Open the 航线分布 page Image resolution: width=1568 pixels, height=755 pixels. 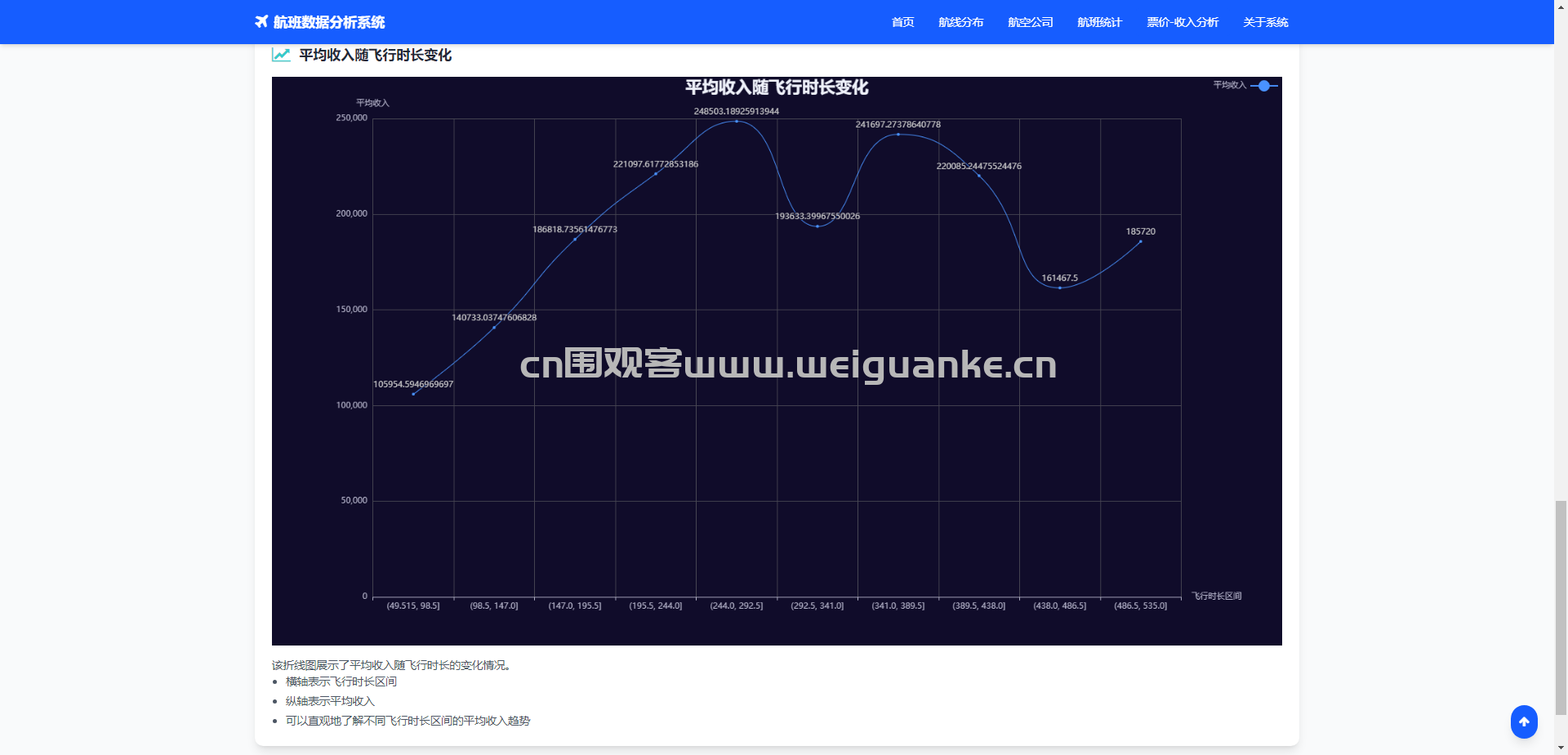point(961,22)
